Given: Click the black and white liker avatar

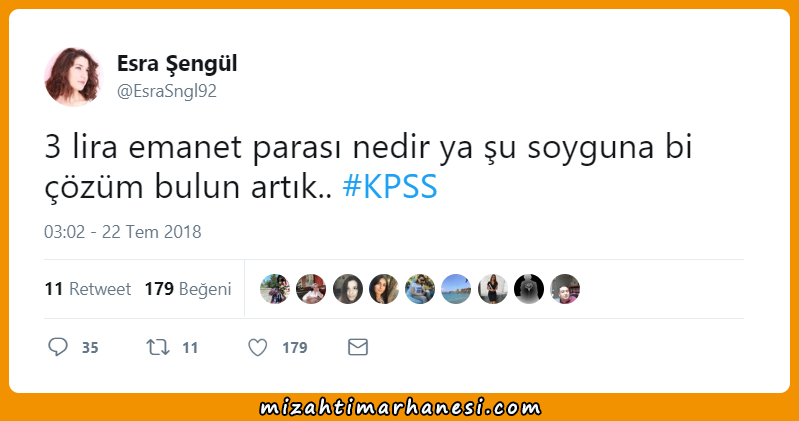Looking at the screenshot, I should point(529,289).
